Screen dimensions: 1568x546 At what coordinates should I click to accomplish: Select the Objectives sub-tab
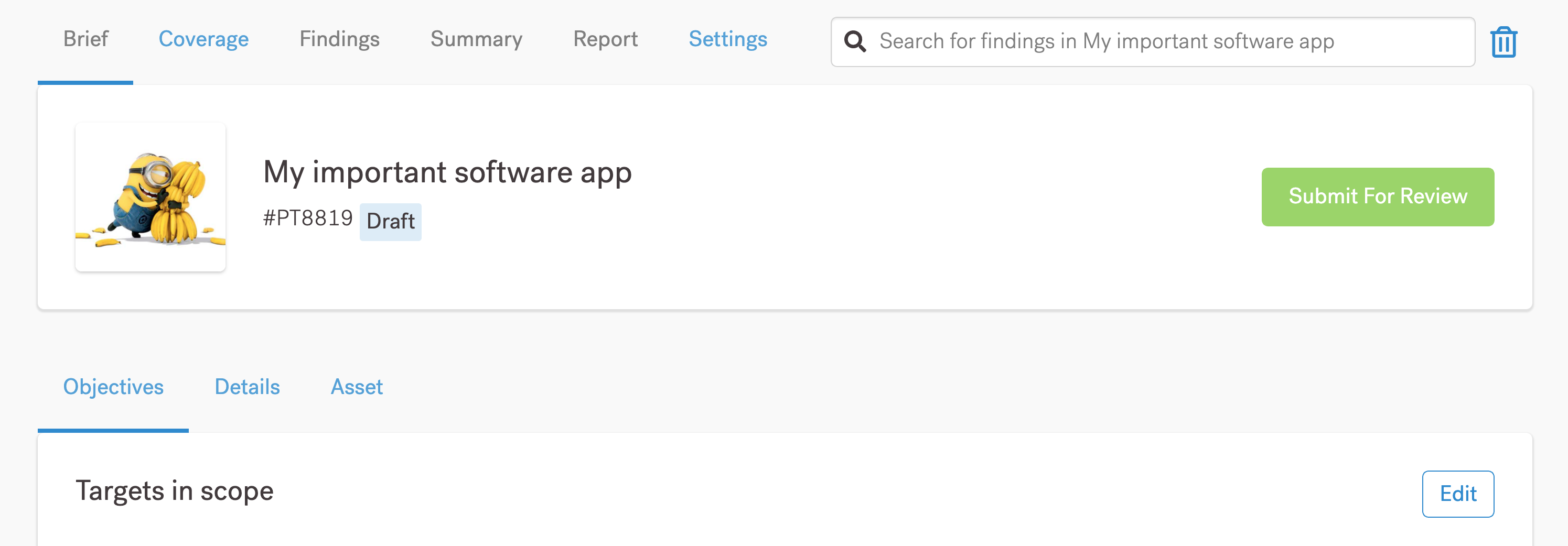(113, 387)
